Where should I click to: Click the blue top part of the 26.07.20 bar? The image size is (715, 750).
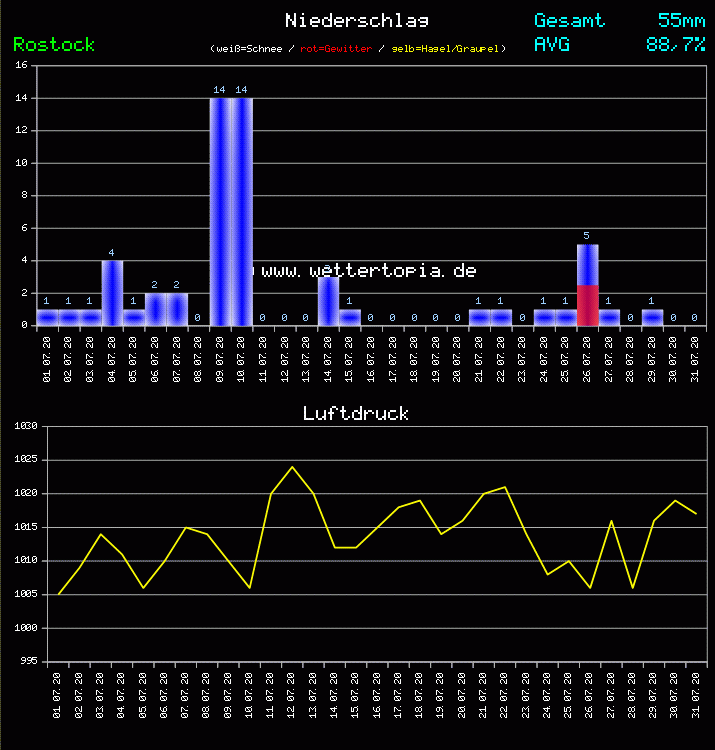587,264
